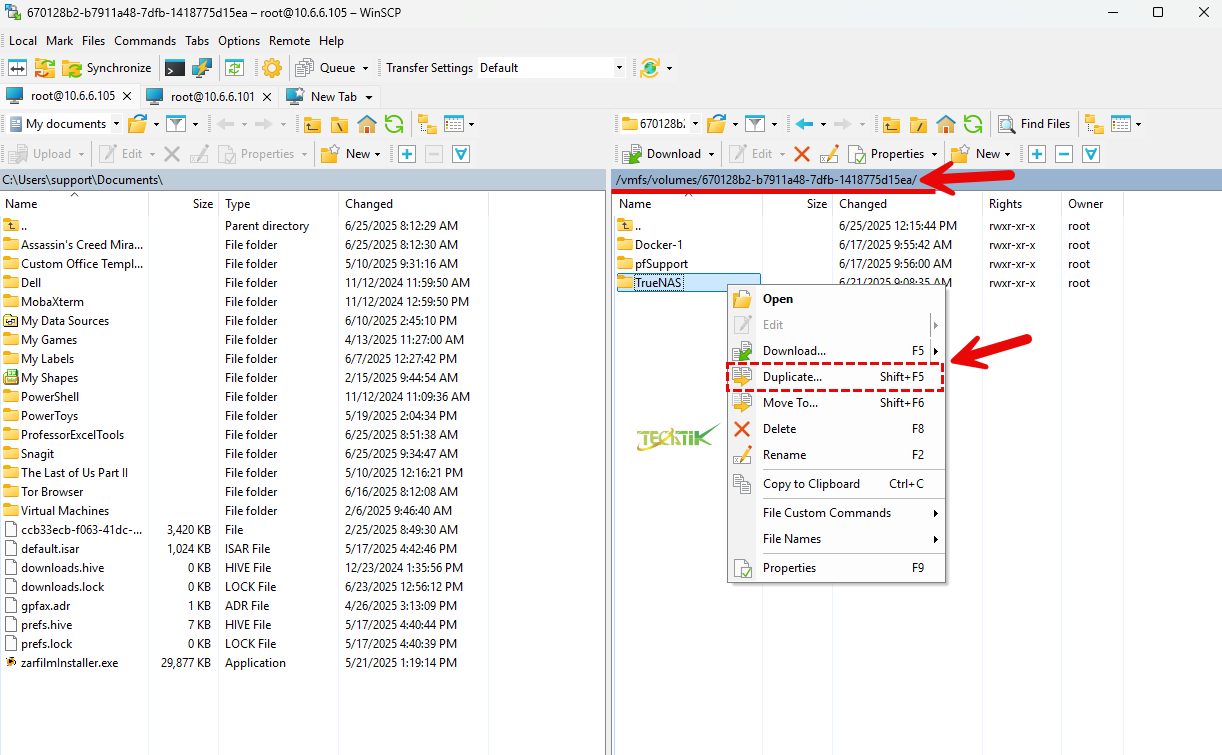The height and width of the screenshot is (755, 1222).
Task: Click the remote panel Unselect Files minus icon
Action: pyautogui.click(x=1064, y=154)
